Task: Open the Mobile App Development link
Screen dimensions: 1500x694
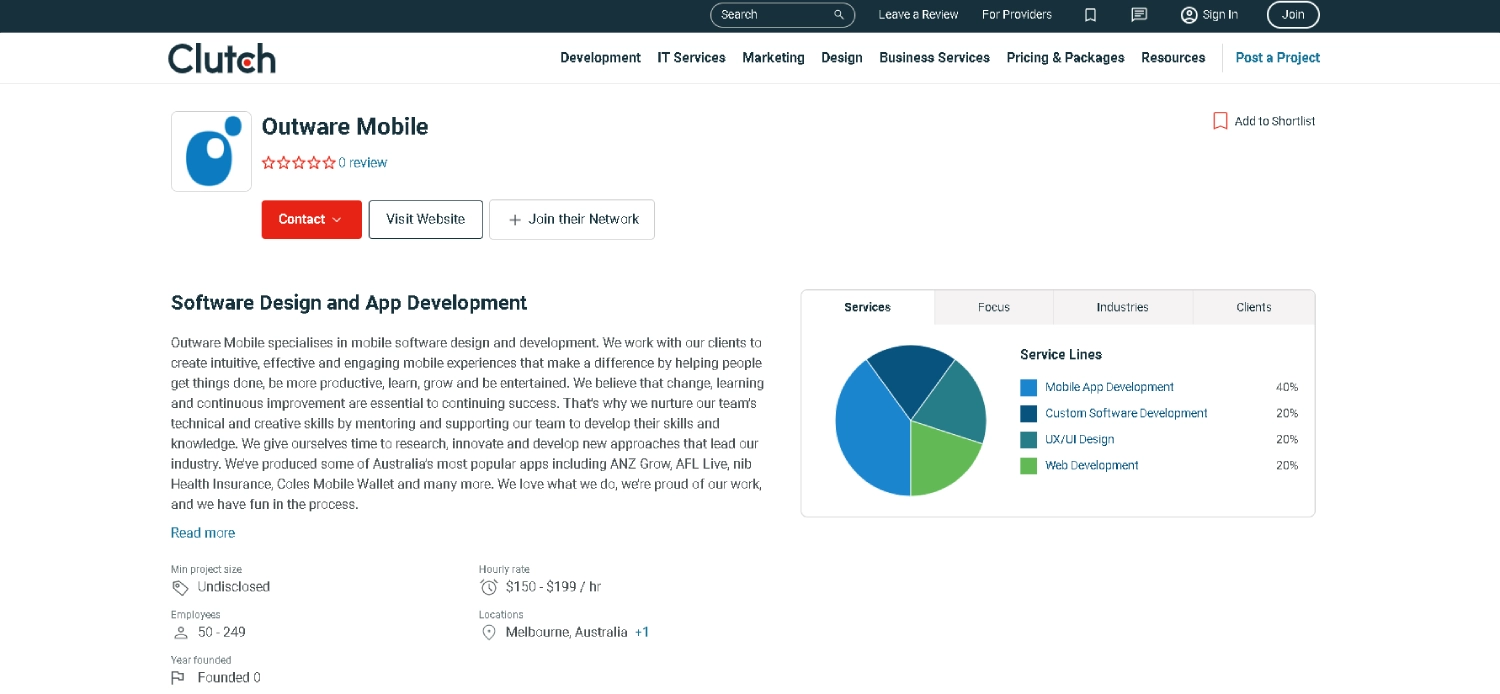Action: pos(1109,388)
